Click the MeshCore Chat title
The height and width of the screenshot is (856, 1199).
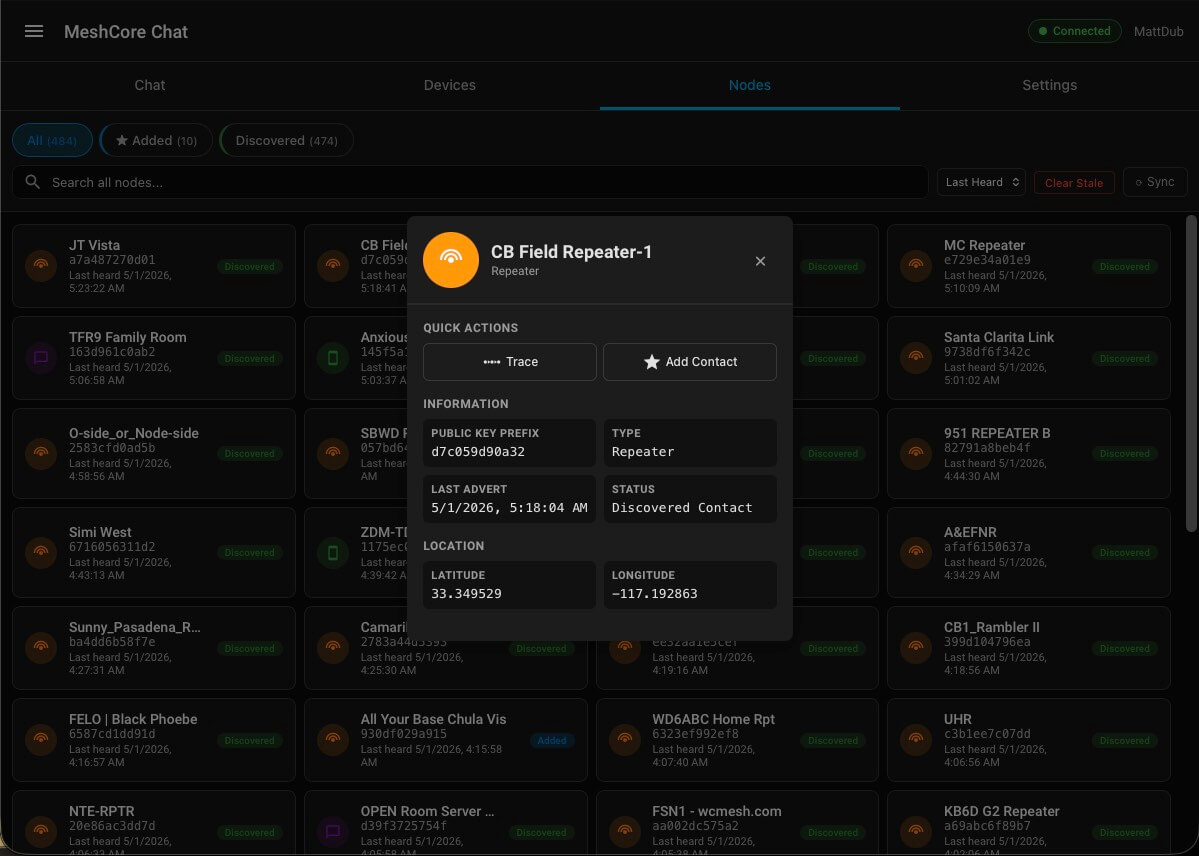click(x=125, y=31)
